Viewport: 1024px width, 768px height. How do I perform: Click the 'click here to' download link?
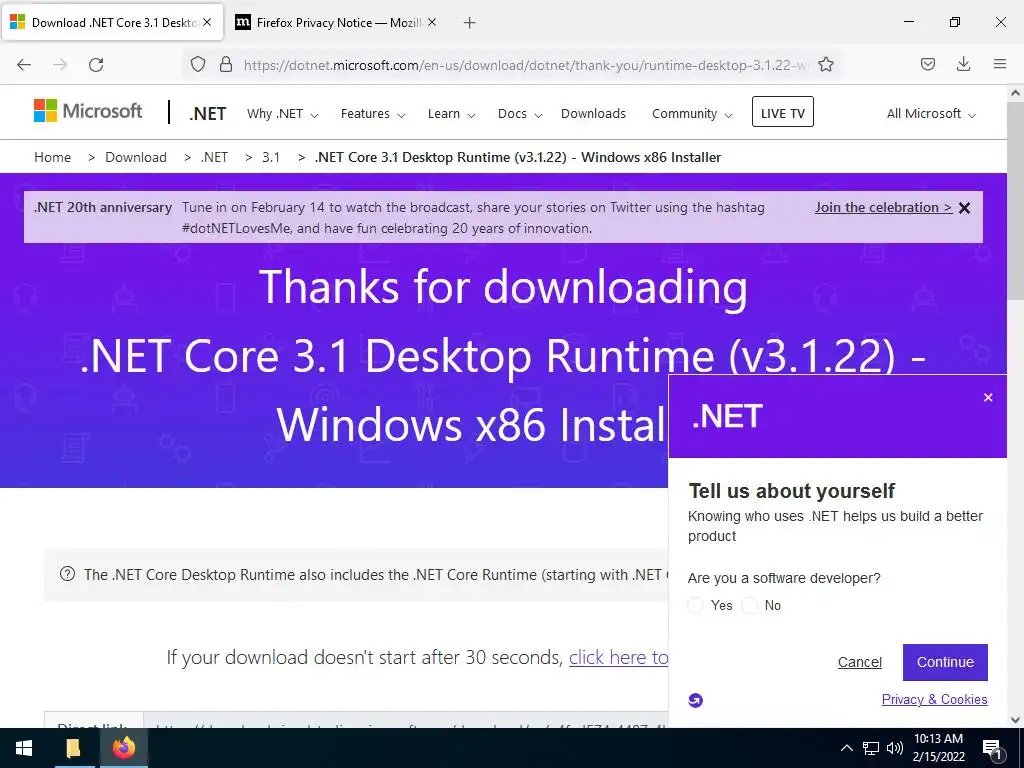(618, 657)
